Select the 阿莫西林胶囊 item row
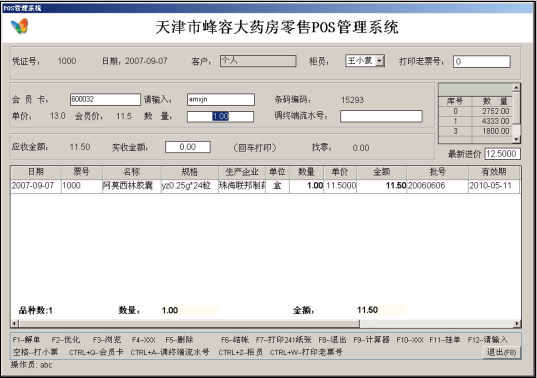Image resolution: width=537 pixels, height=378 pixels. pos(265,186)
